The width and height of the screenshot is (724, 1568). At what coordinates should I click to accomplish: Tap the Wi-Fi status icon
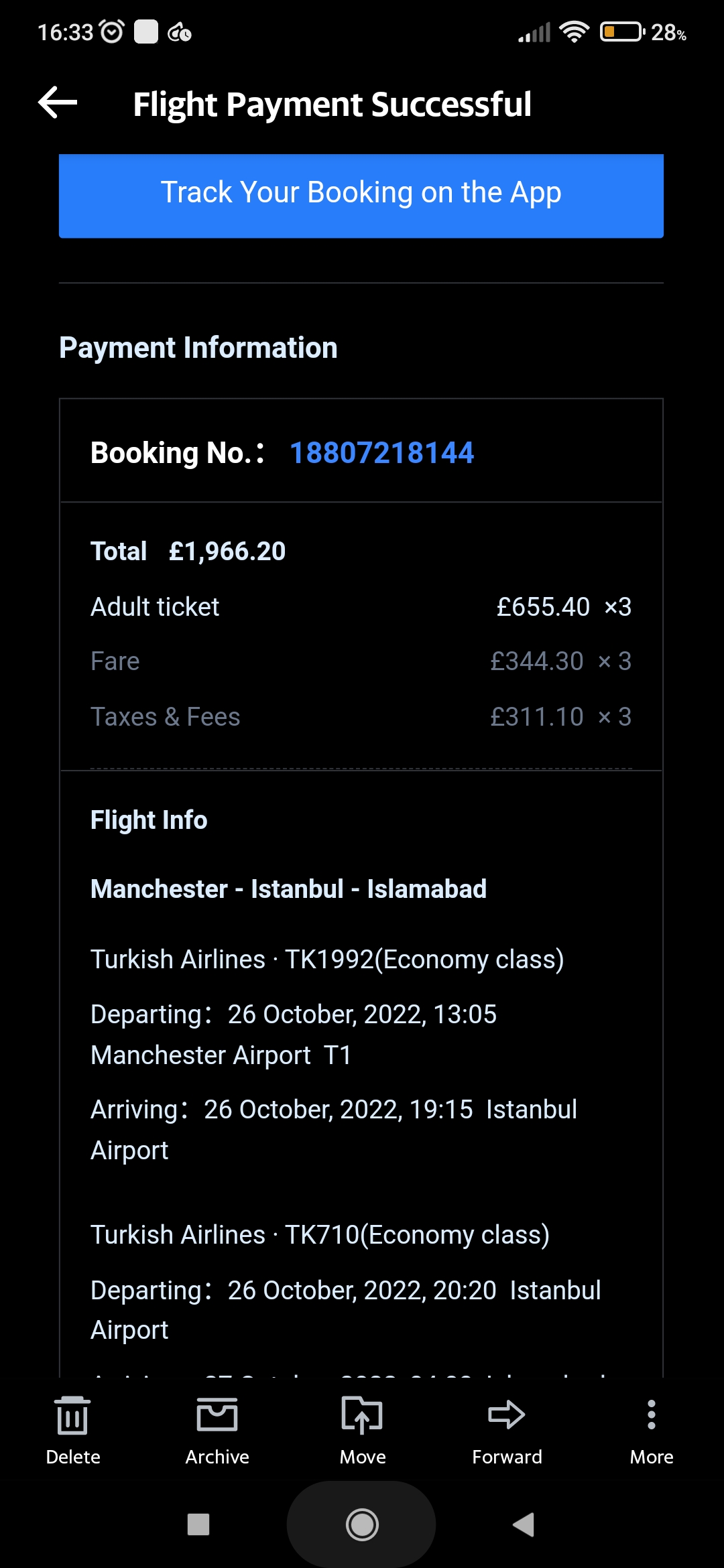pos(574,31)
